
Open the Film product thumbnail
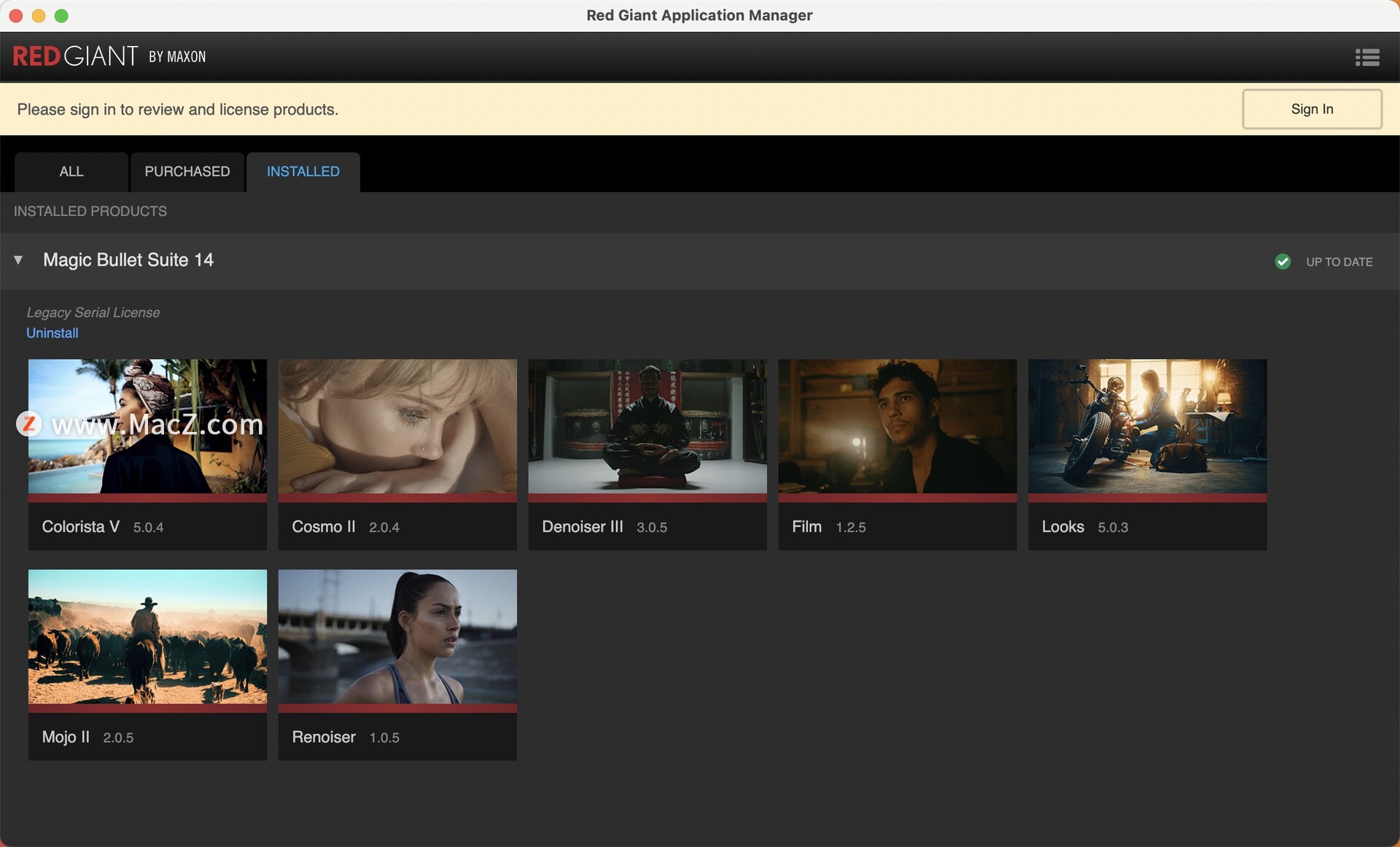coord(898,426)
